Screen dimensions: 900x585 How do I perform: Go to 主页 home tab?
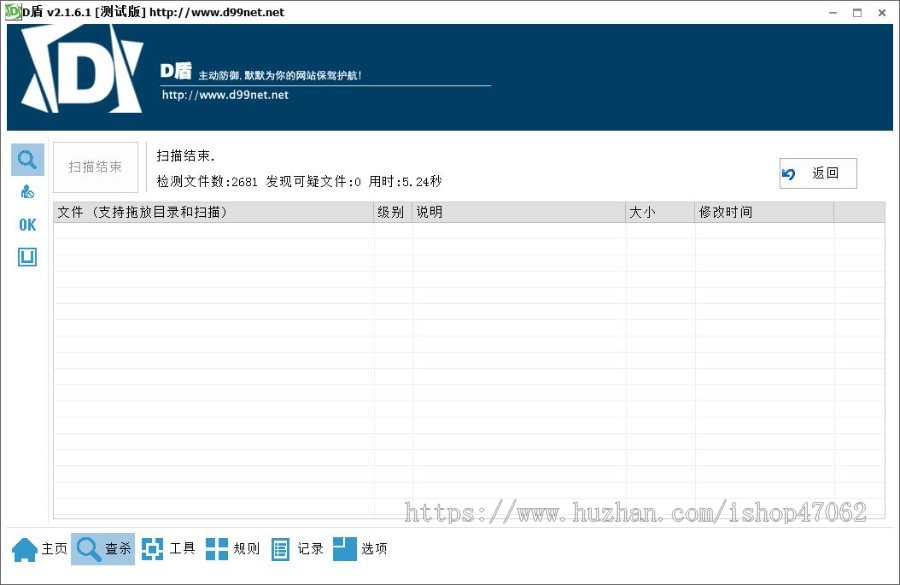[x=40, y=549]
